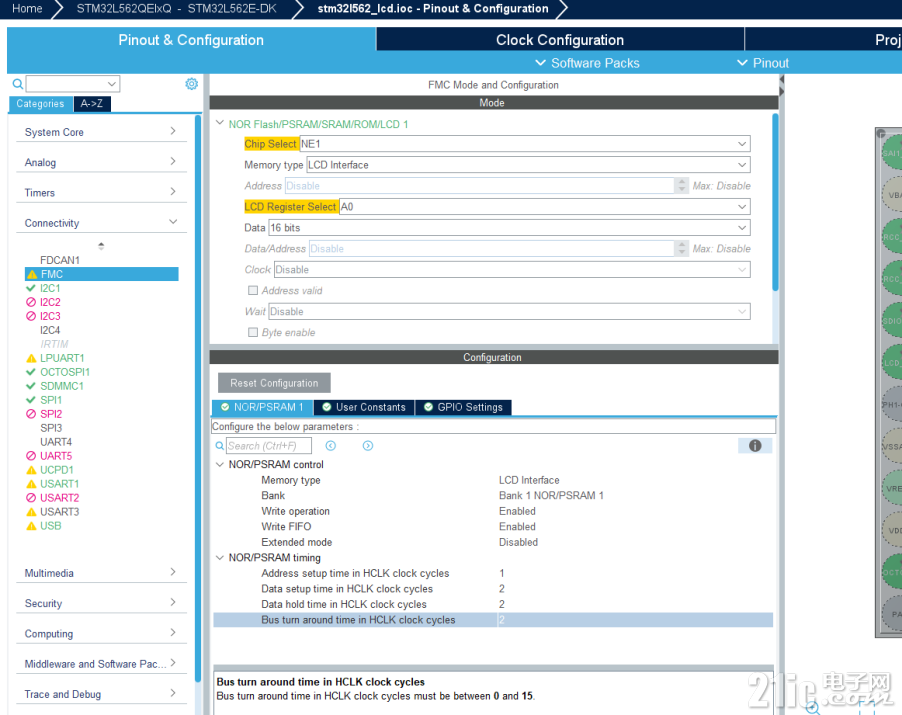The height and width of the screenshot is (715, 902).
Task: Click the pink disabled icon beside UART5
Action: point(31,456)
